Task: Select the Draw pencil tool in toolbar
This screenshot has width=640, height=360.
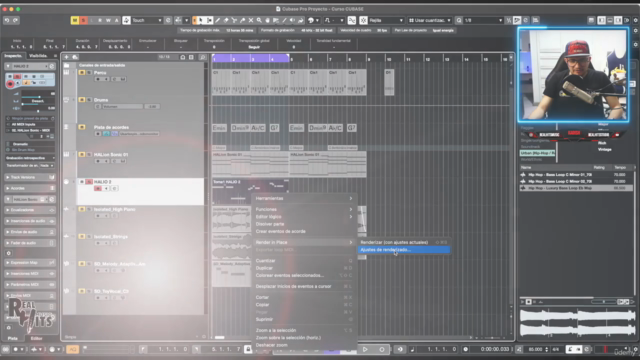Action: point(218,20)
